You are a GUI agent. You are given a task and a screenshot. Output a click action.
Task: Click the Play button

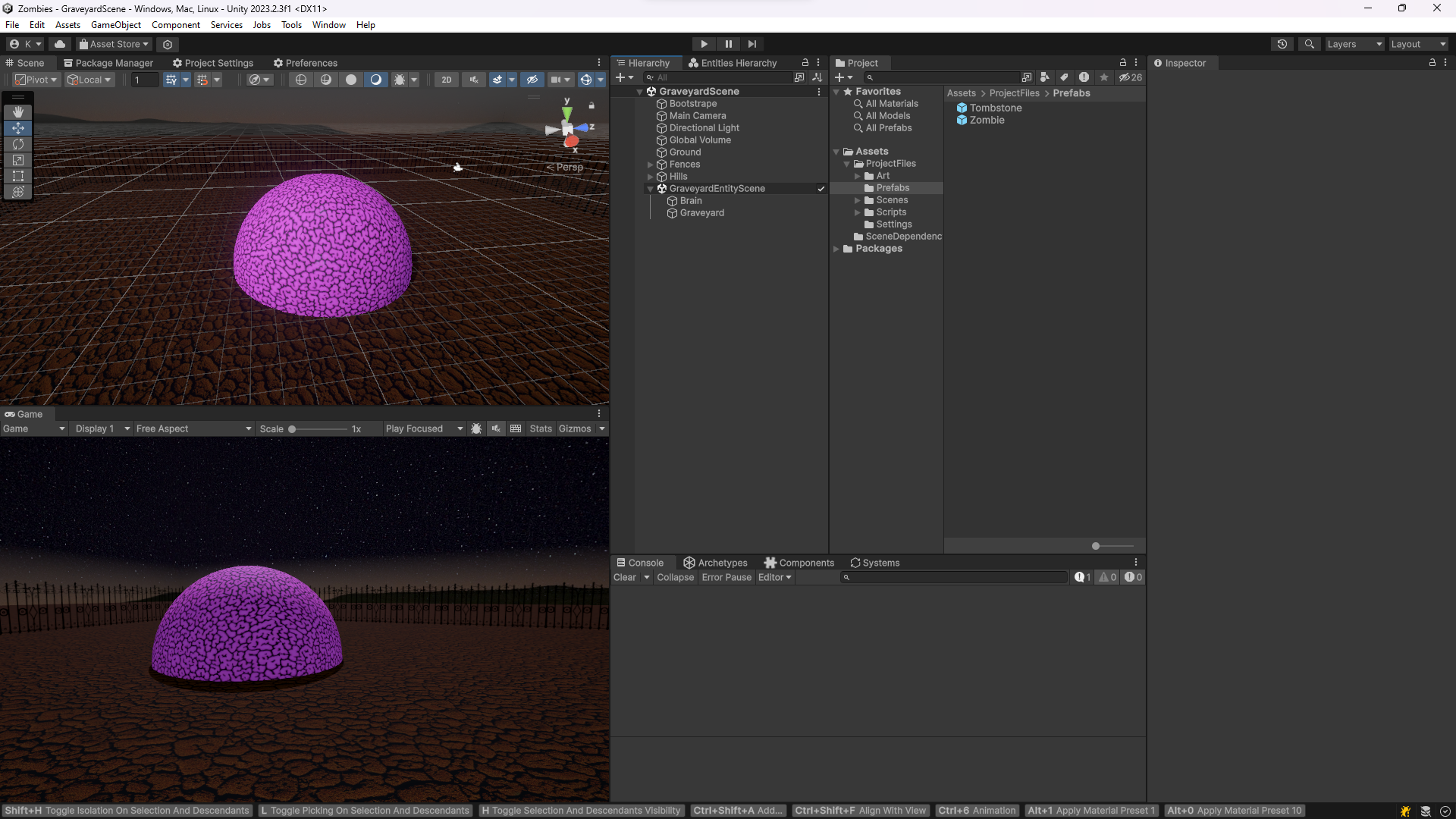[704, 44]
